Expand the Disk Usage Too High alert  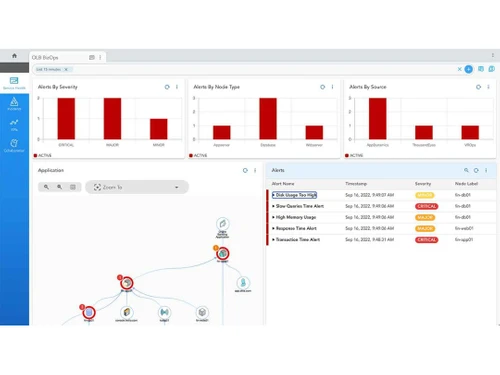(x=273, y=195)
